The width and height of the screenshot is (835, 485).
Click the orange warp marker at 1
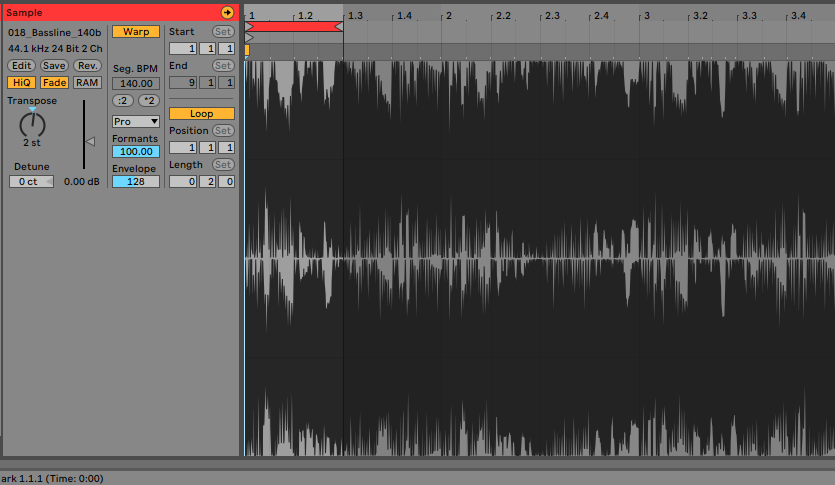(247, 50)
